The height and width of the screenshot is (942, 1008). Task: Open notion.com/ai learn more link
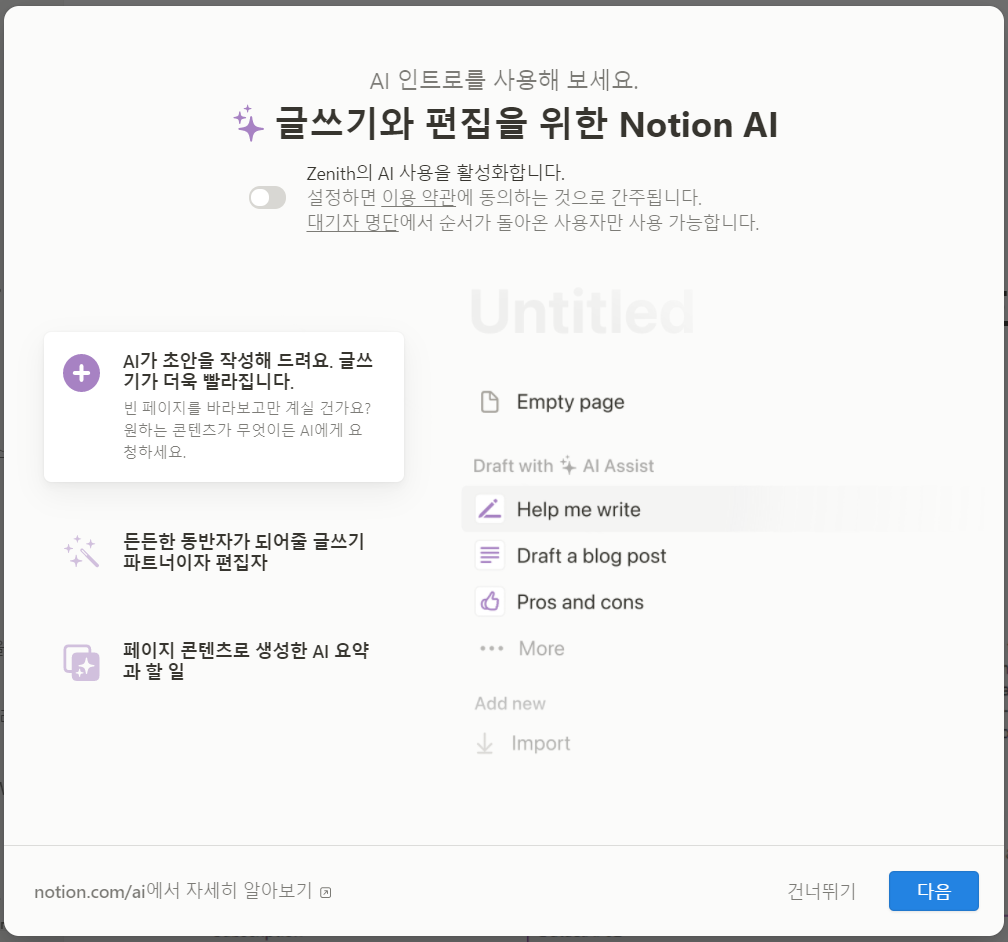pyautogui.click(x=174, y=891)
